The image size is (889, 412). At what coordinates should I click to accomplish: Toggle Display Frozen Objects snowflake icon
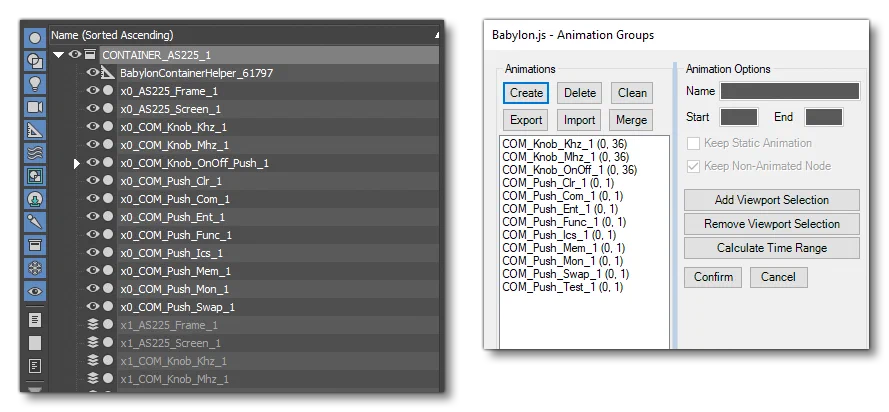pos(35,269)
